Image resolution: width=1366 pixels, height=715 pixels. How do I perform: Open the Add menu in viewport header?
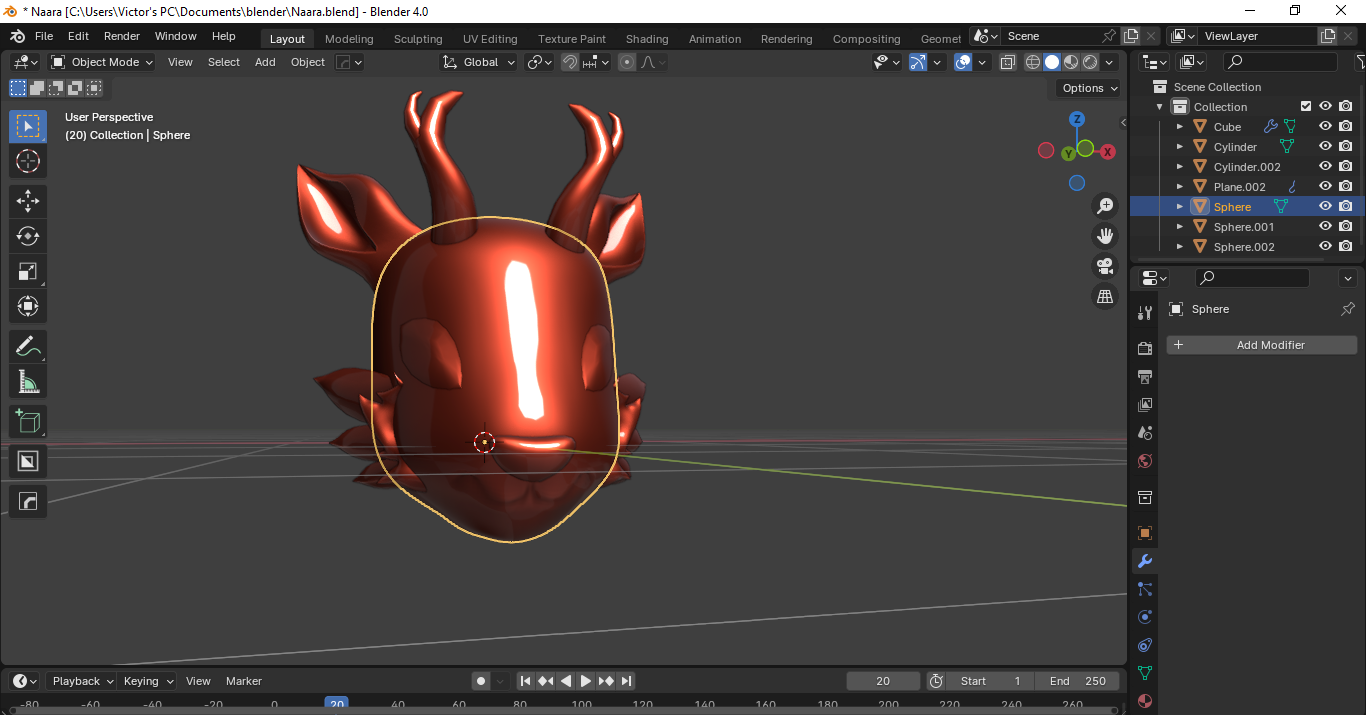[x=265, y=62]
